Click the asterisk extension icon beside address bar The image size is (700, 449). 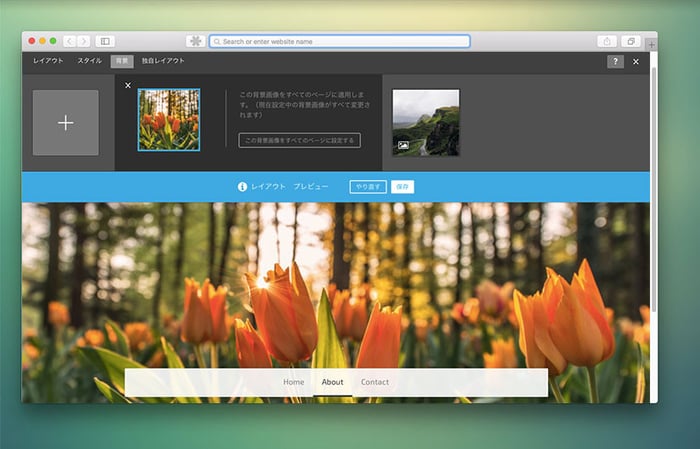tap(196, 42)
